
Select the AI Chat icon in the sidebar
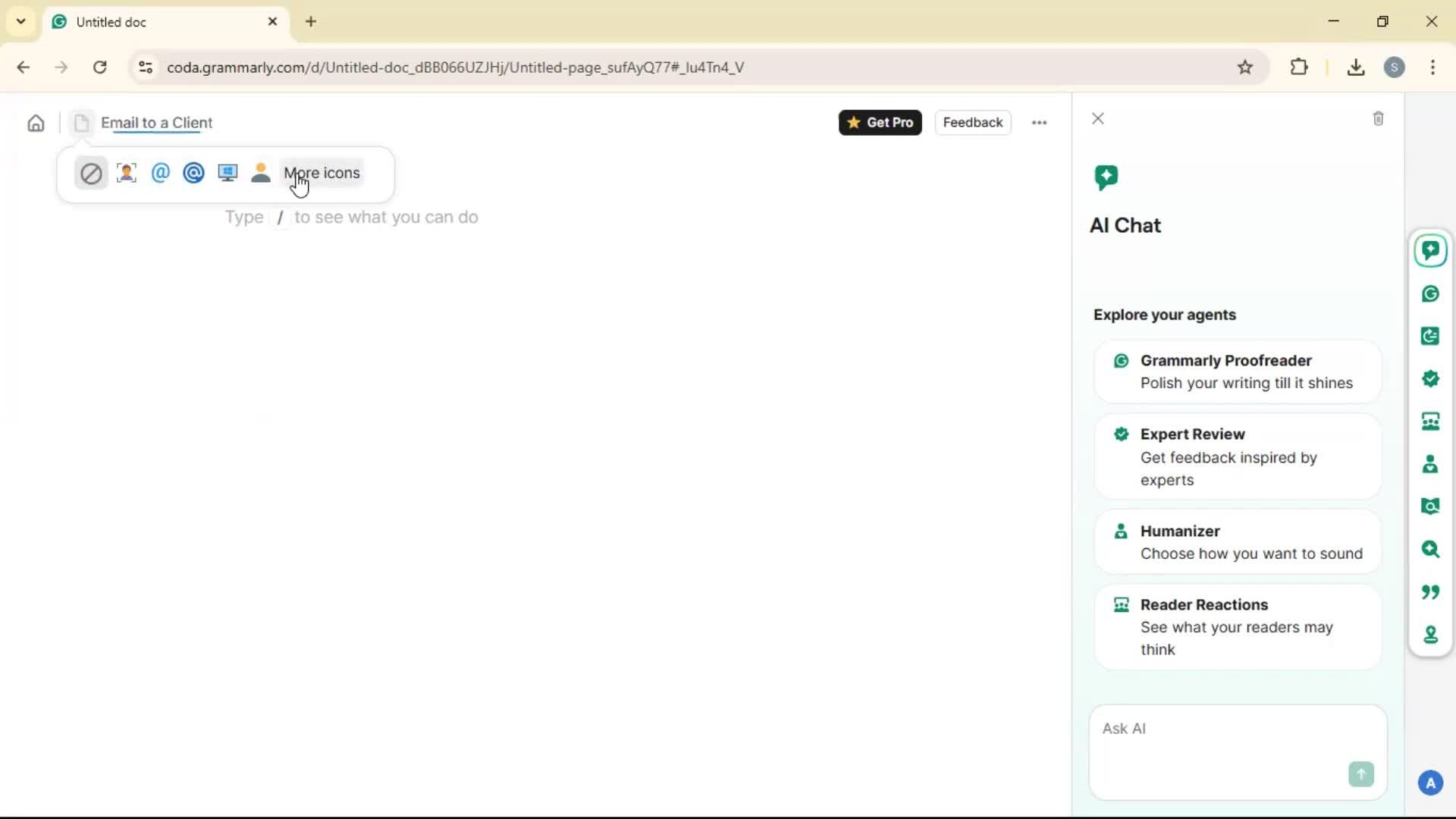1430,251
